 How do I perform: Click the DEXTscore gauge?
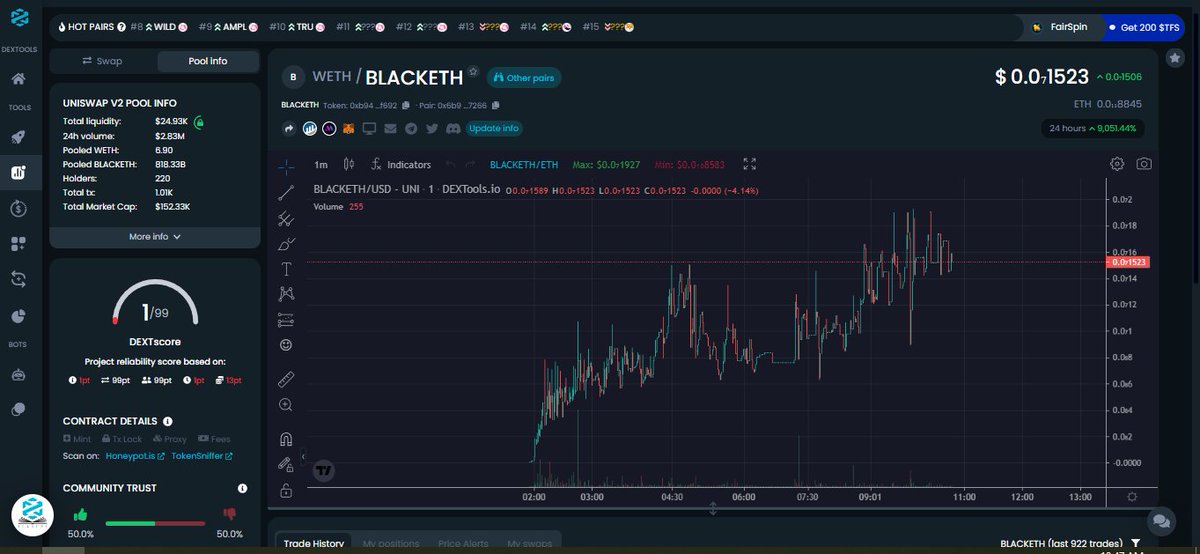click(x=154, y=303)
